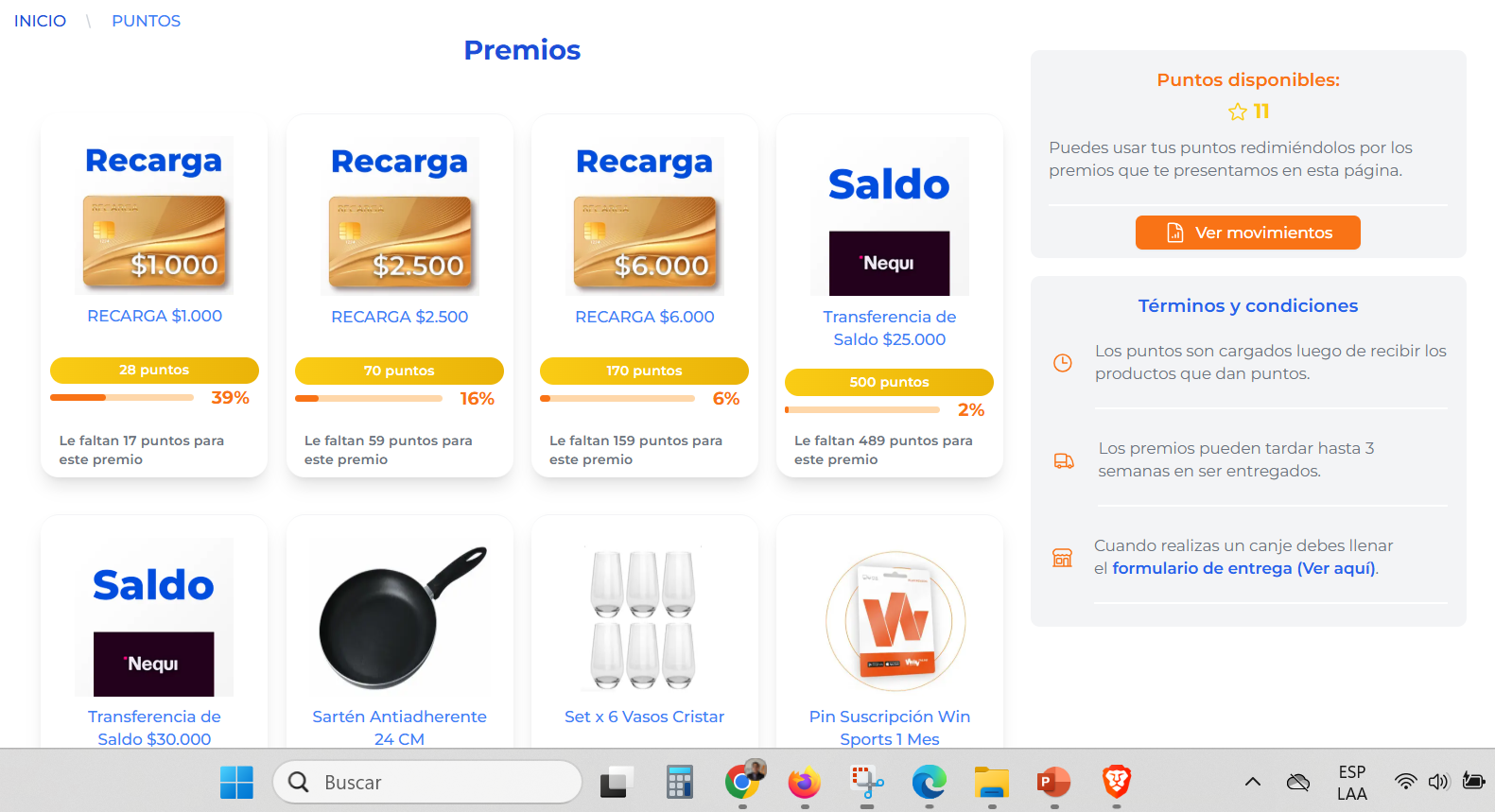Image resolution: width=1495 pixels, height=812 pixels.
Task: Open Firefox from the taskbar
Action: click(804, 782)
